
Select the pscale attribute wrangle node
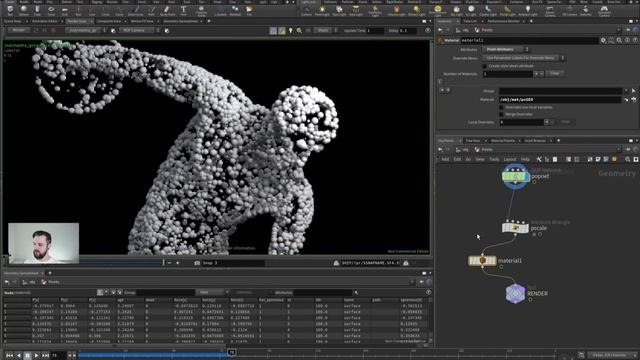tap(515, 228)
